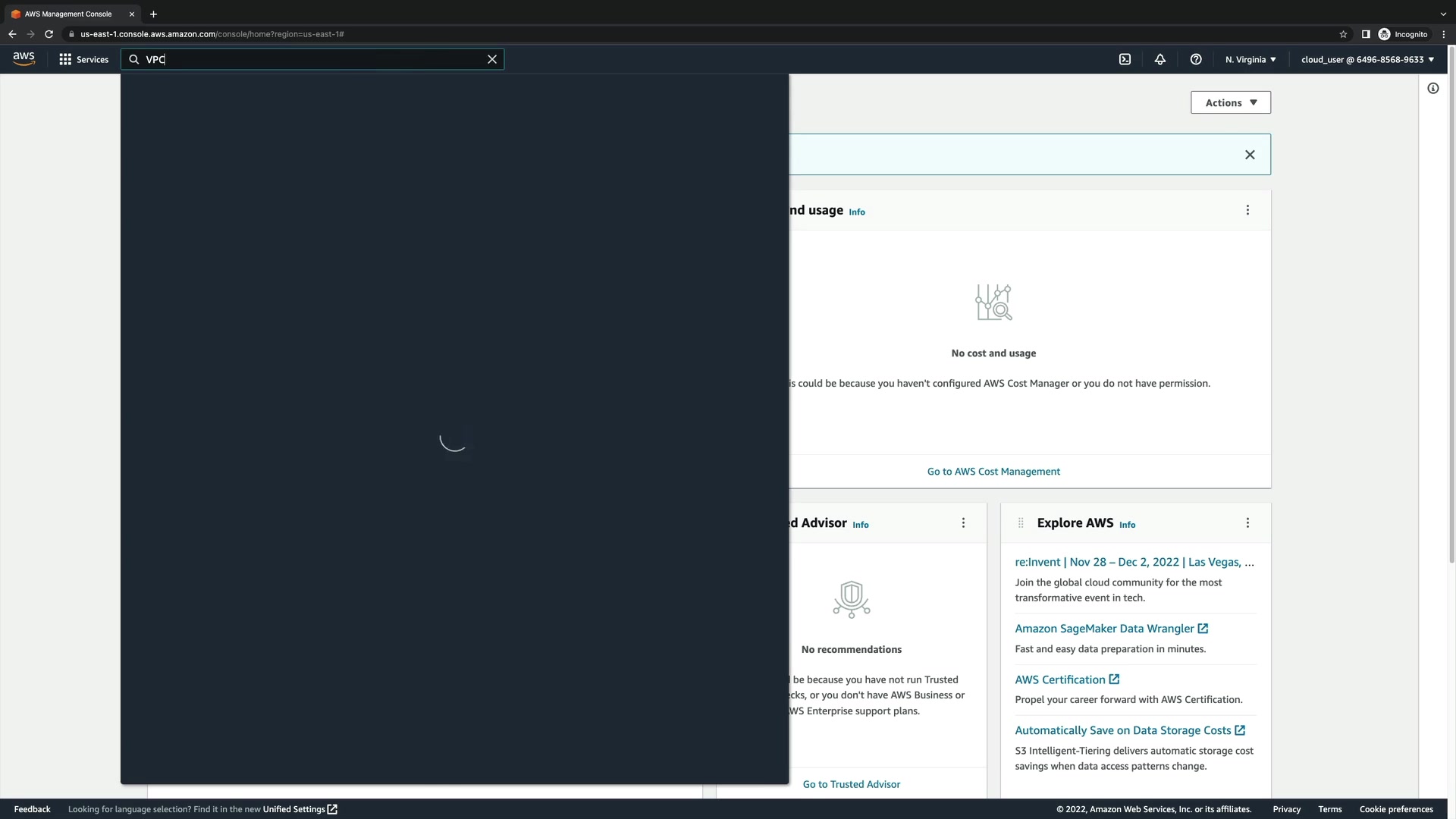Select the AWS Management Console browser tab
The image size is (1456, 819).
pos(68,14)
